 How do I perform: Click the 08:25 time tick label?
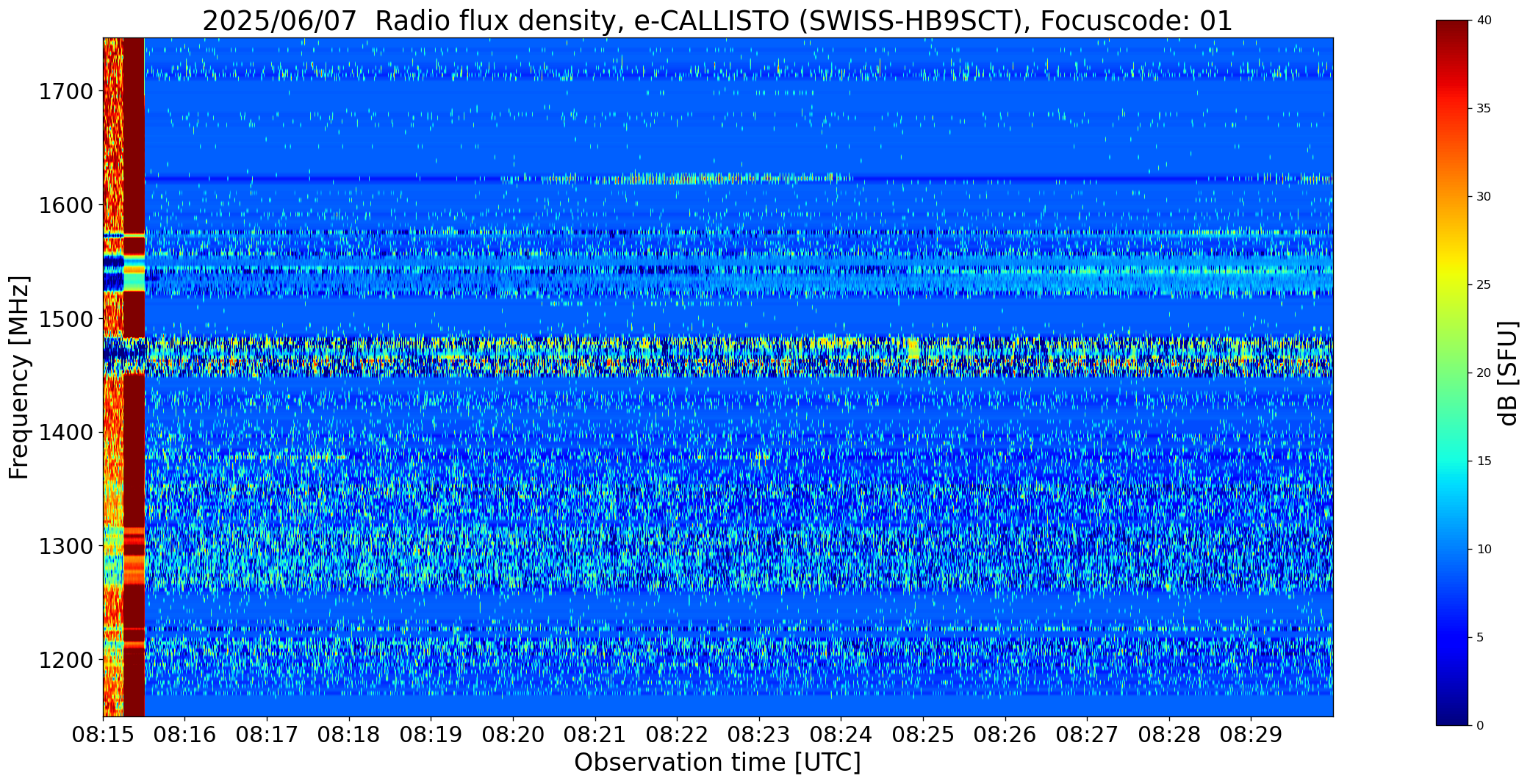click(923, 735)
